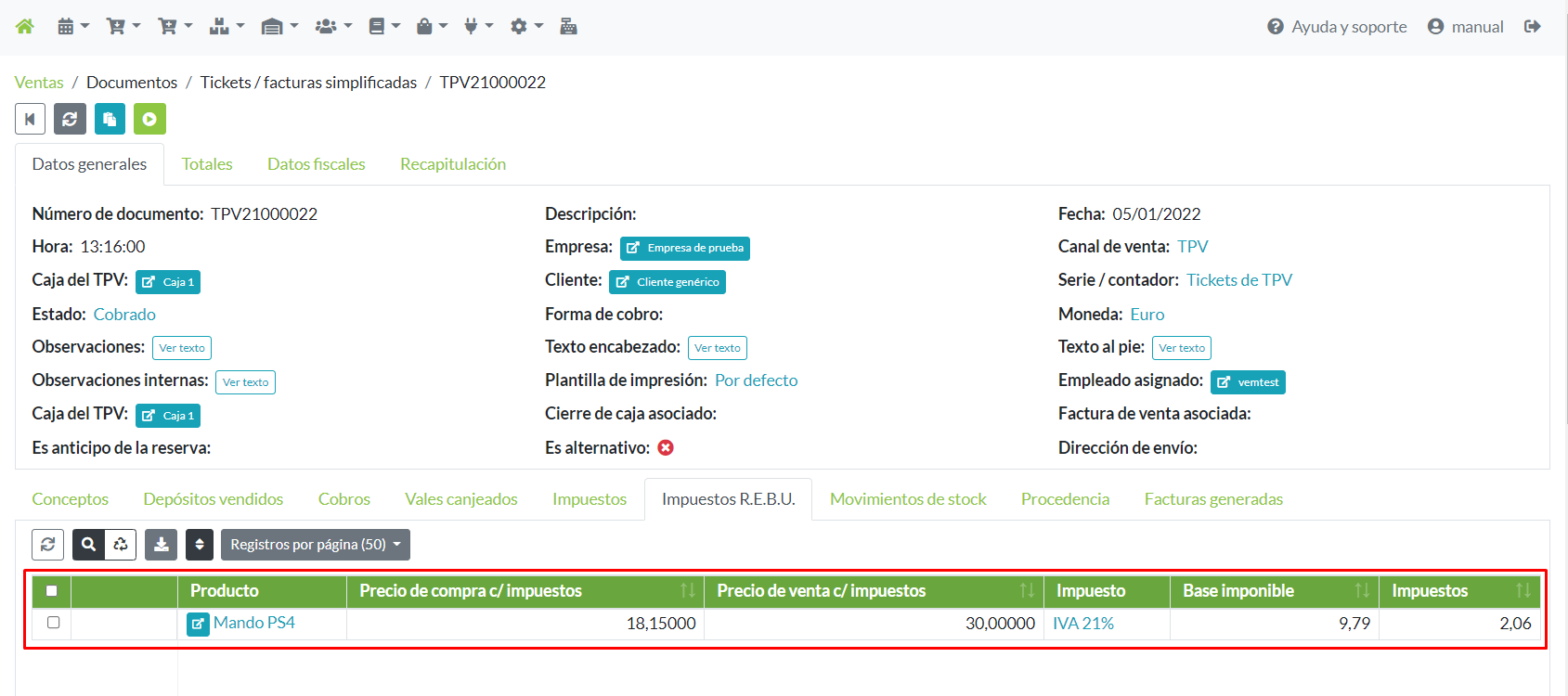
Task: Click the teal copy document button
Action: tap(110, 119)
